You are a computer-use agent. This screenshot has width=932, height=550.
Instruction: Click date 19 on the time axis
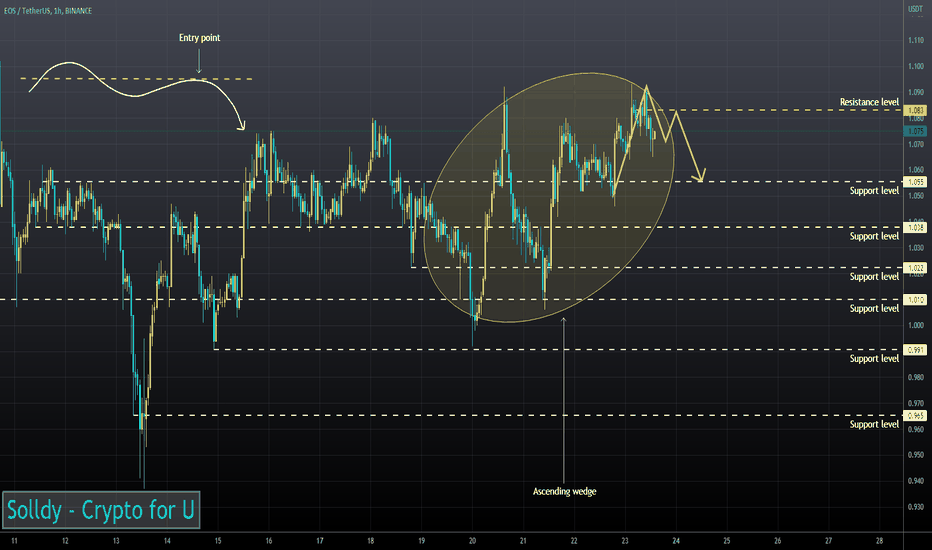[x=421, y=541]
